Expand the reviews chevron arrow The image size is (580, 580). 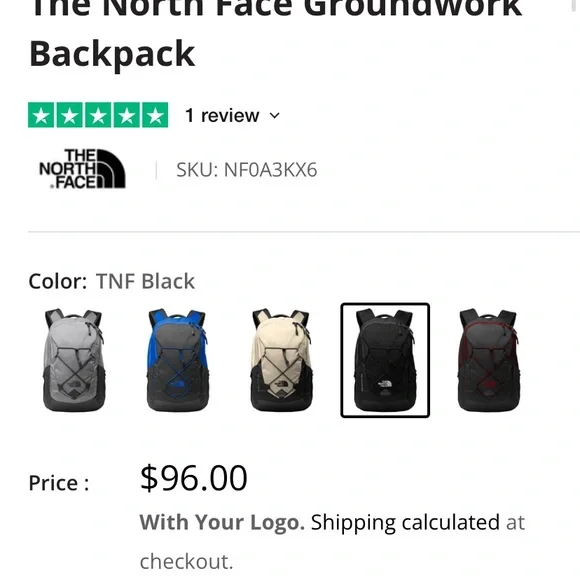274,116
